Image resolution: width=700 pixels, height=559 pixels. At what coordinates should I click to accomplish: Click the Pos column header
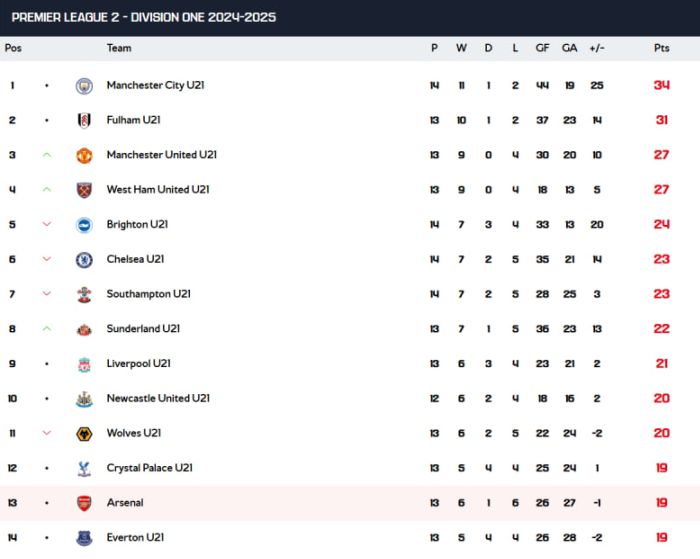(13, 48)
